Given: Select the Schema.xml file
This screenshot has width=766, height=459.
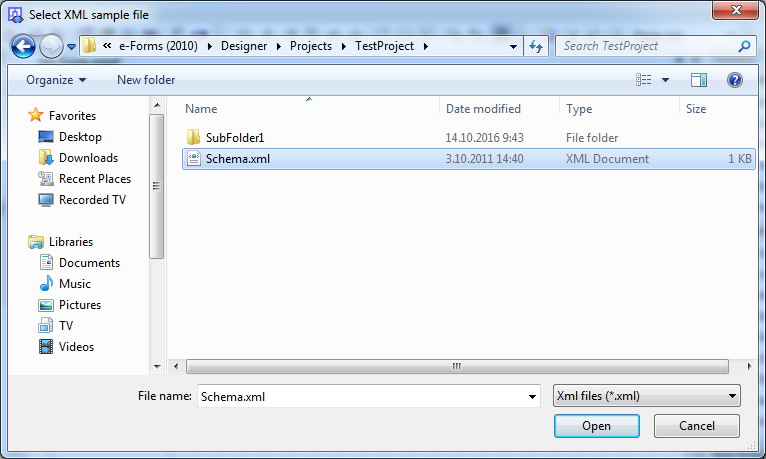Looking at the screenshot, I should tap(469, 159).
